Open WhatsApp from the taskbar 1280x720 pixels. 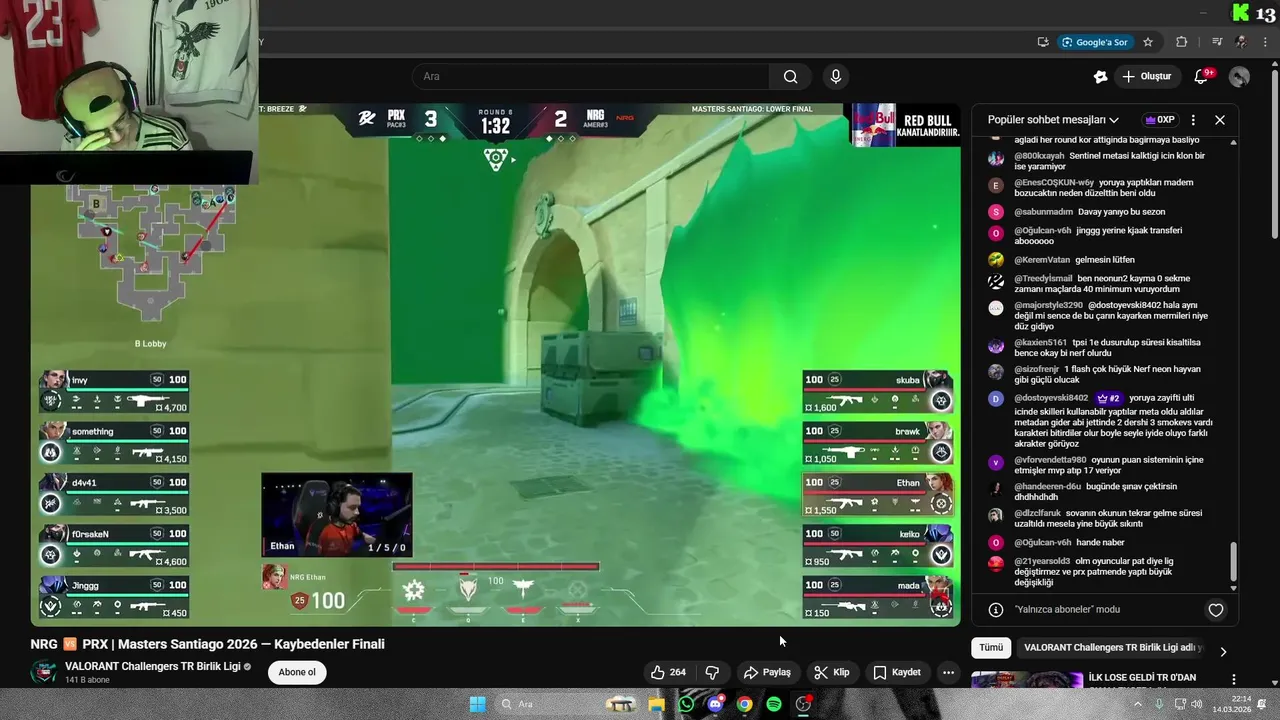tap(686, 704)
